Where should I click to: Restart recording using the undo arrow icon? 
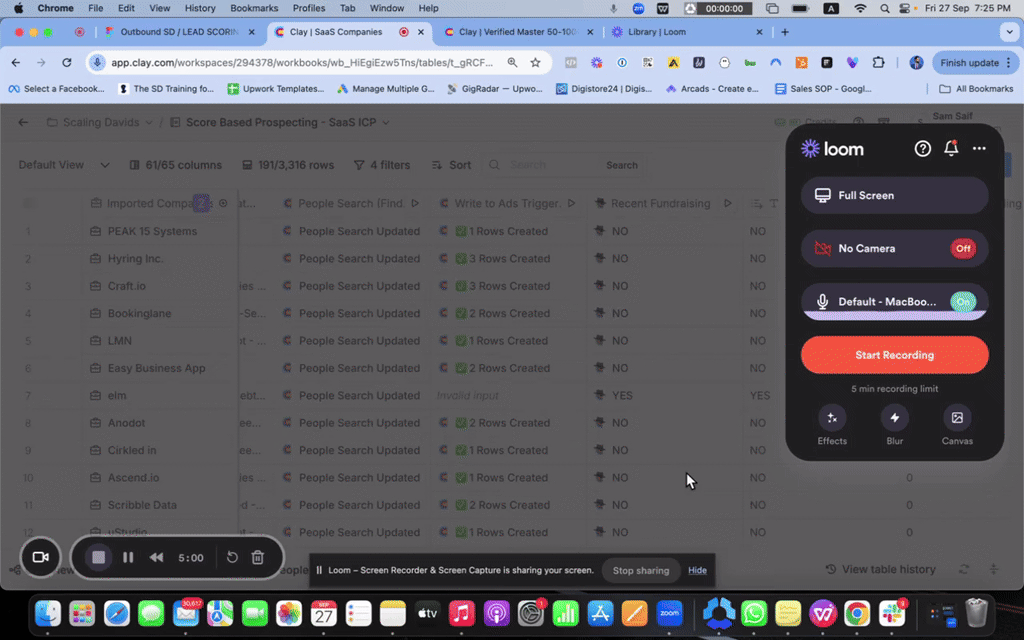(x=233, y=557)
